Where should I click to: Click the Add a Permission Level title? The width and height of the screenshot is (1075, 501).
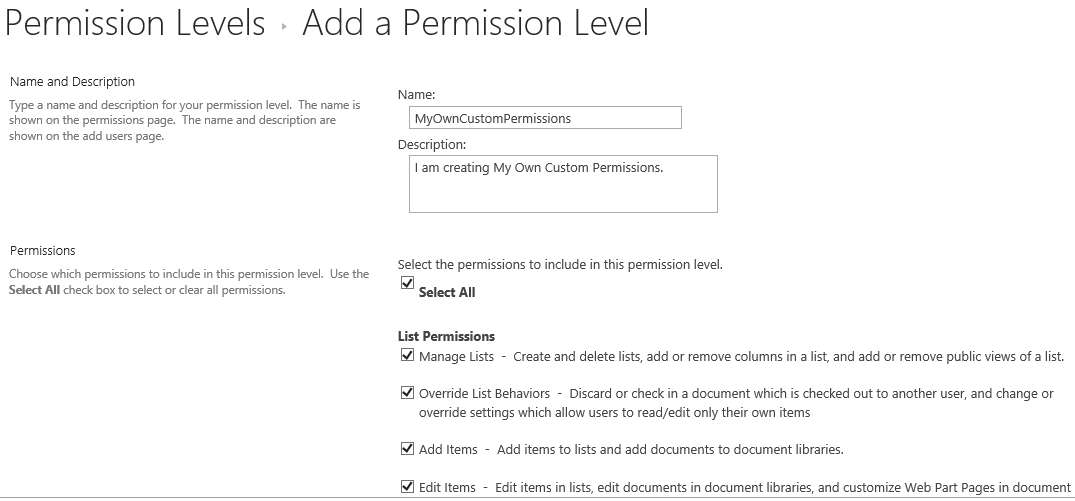click(x=475, y=23)
